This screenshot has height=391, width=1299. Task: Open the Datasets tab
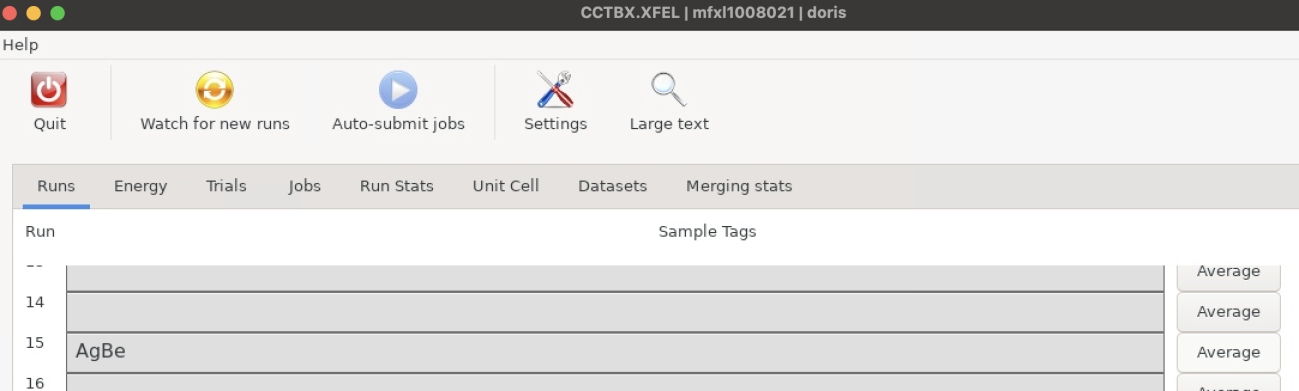(x=612, y=186)
